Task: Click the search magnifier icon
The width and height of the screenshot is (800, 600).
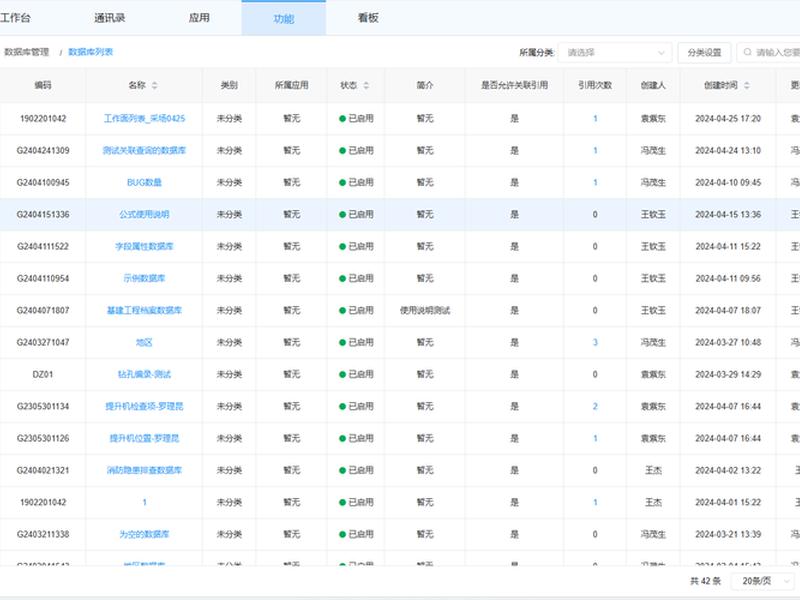Action: pos(747,52)
